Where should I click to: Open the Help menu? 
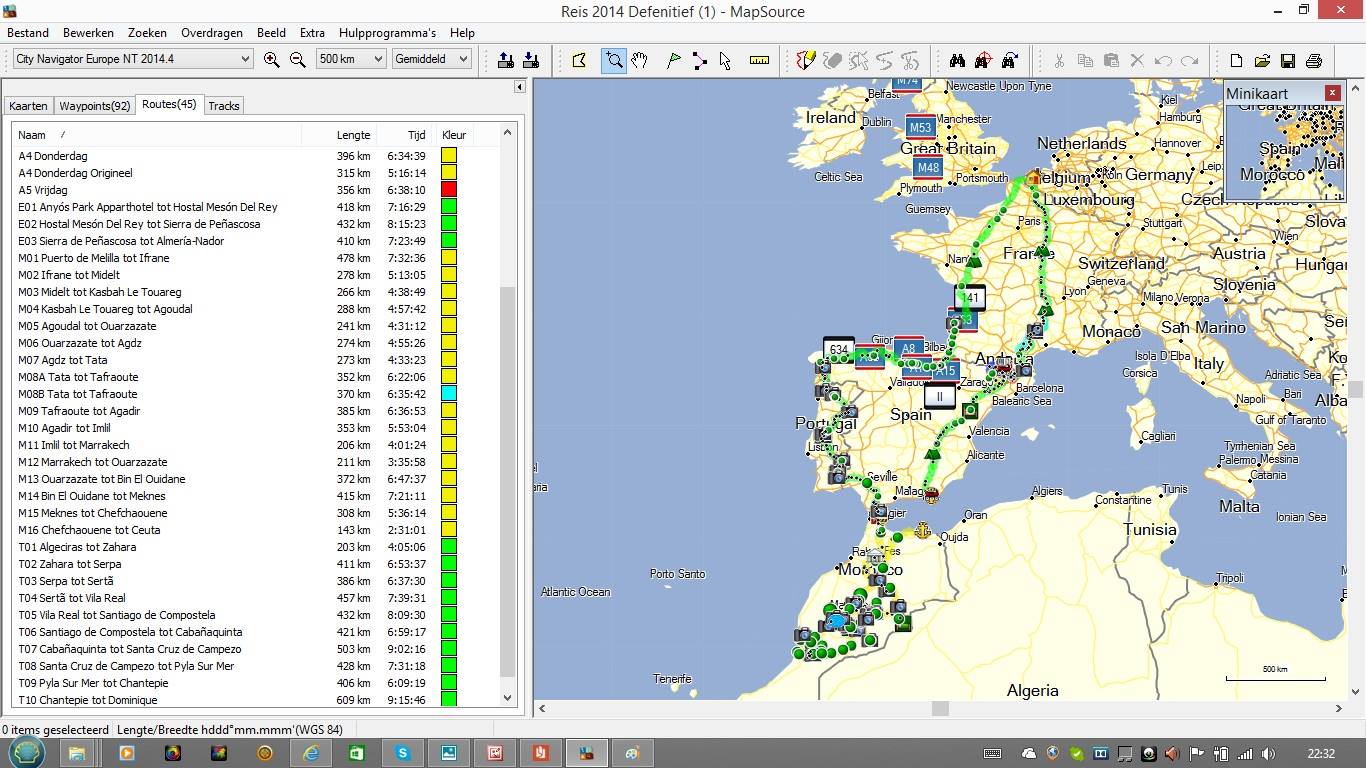tap(462, 33)
